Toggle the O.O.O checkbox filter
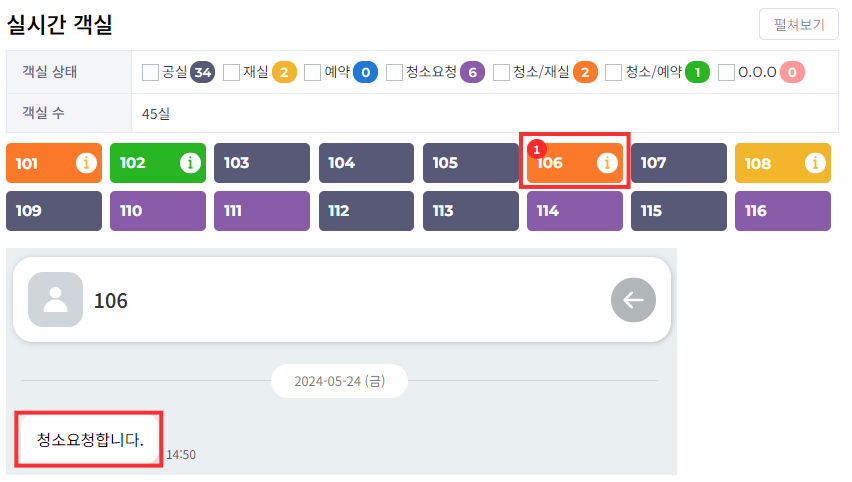Viewport: 852px width, 482px height. (x=727, y=72)
